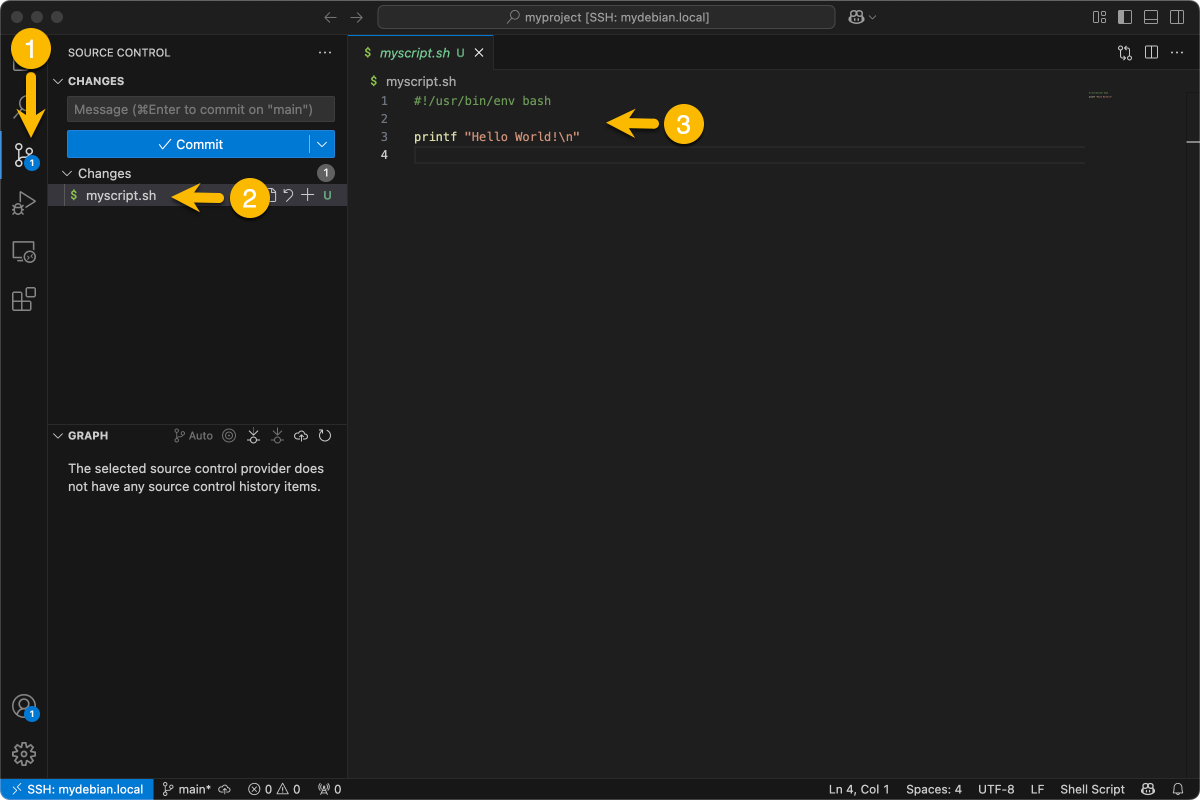The width and height of the screenshot is (1200, 800).
Task: Click the push cloud icon in the Graph panel
Action: click(x=301, y=435)
